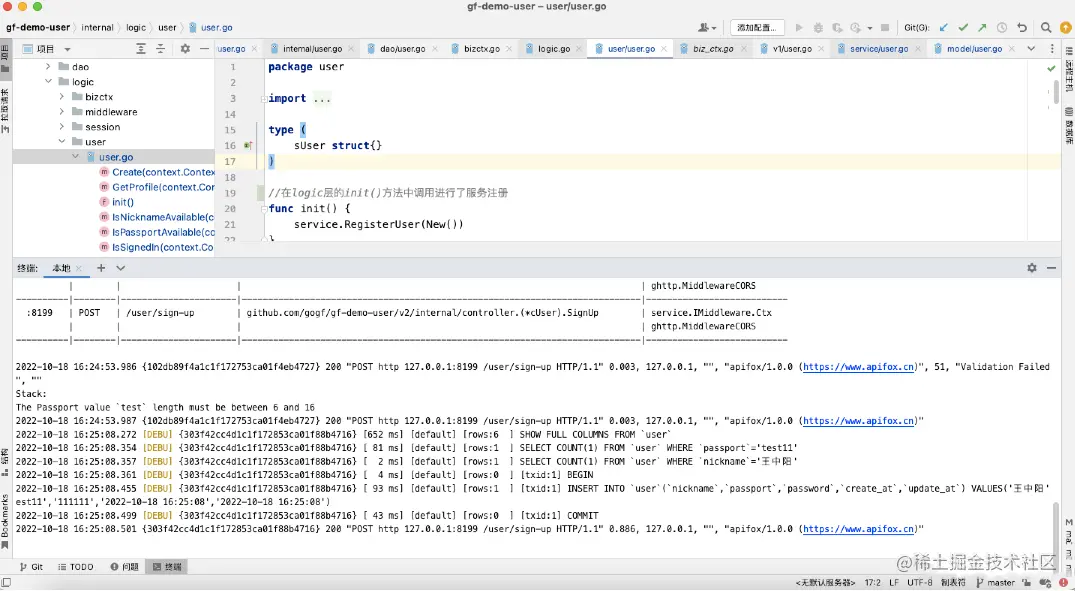Open the terminal tab options chevron
The height and width of the screenshot is (591, 1075).
click(x=121, y=267)
